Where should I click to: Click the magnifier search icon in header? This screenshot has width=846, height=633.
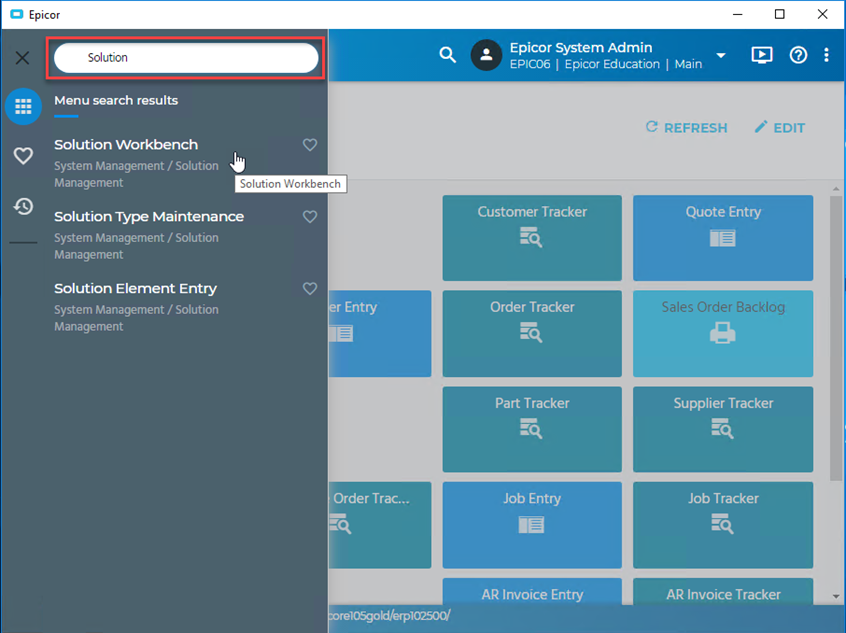pyautogui.click(x=448, y=55)
